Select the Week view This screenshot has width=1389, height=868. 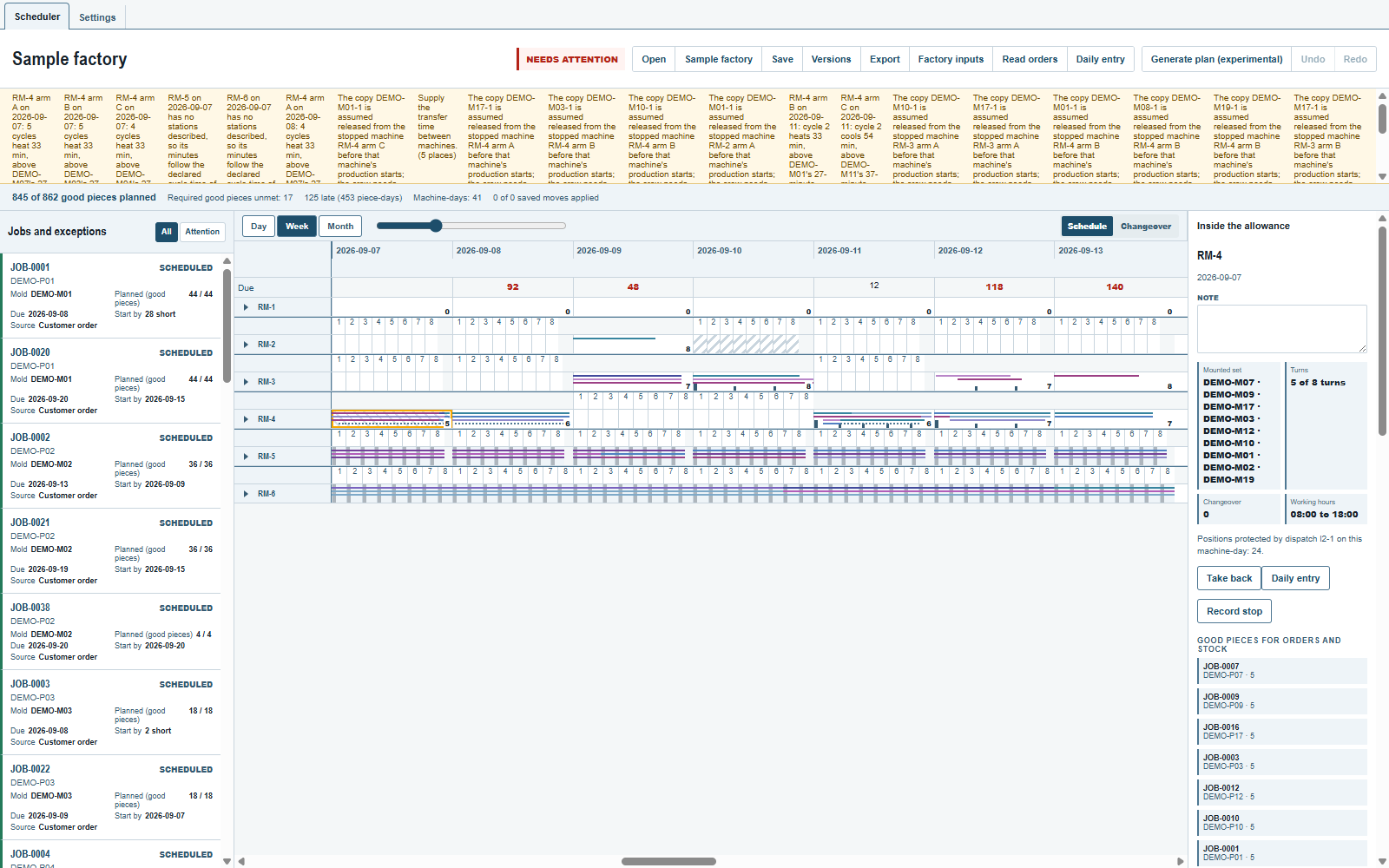pos(297,227)
